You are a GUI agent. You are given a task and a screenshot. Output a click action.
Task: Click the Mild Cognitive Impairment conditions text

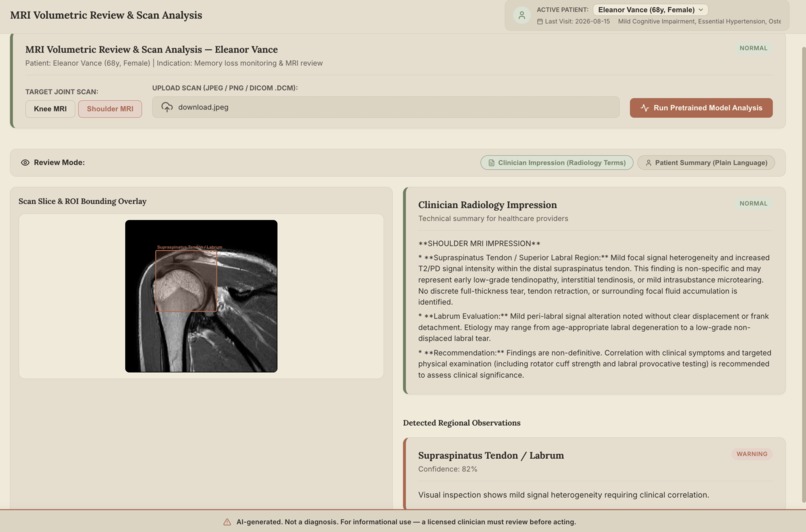pos(699,22)
